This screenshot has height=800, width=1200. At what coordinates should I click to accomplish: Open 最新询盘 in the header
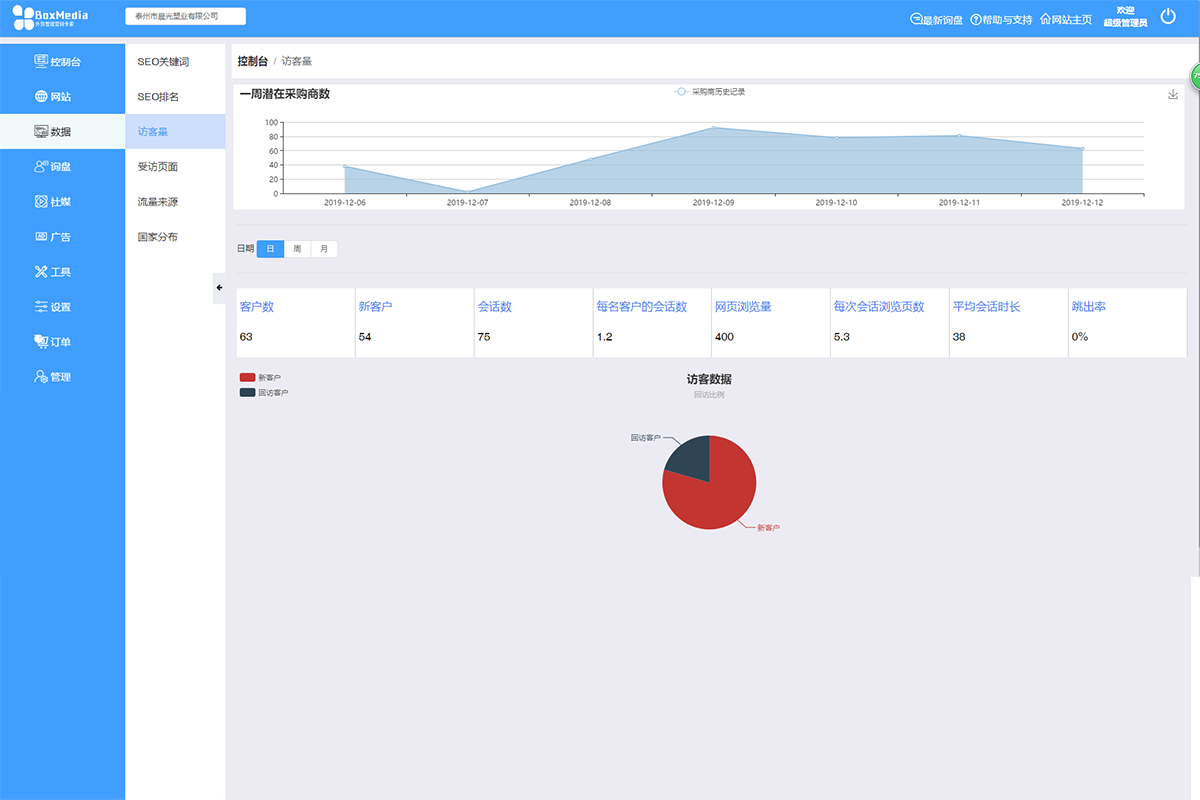point(937,20)
